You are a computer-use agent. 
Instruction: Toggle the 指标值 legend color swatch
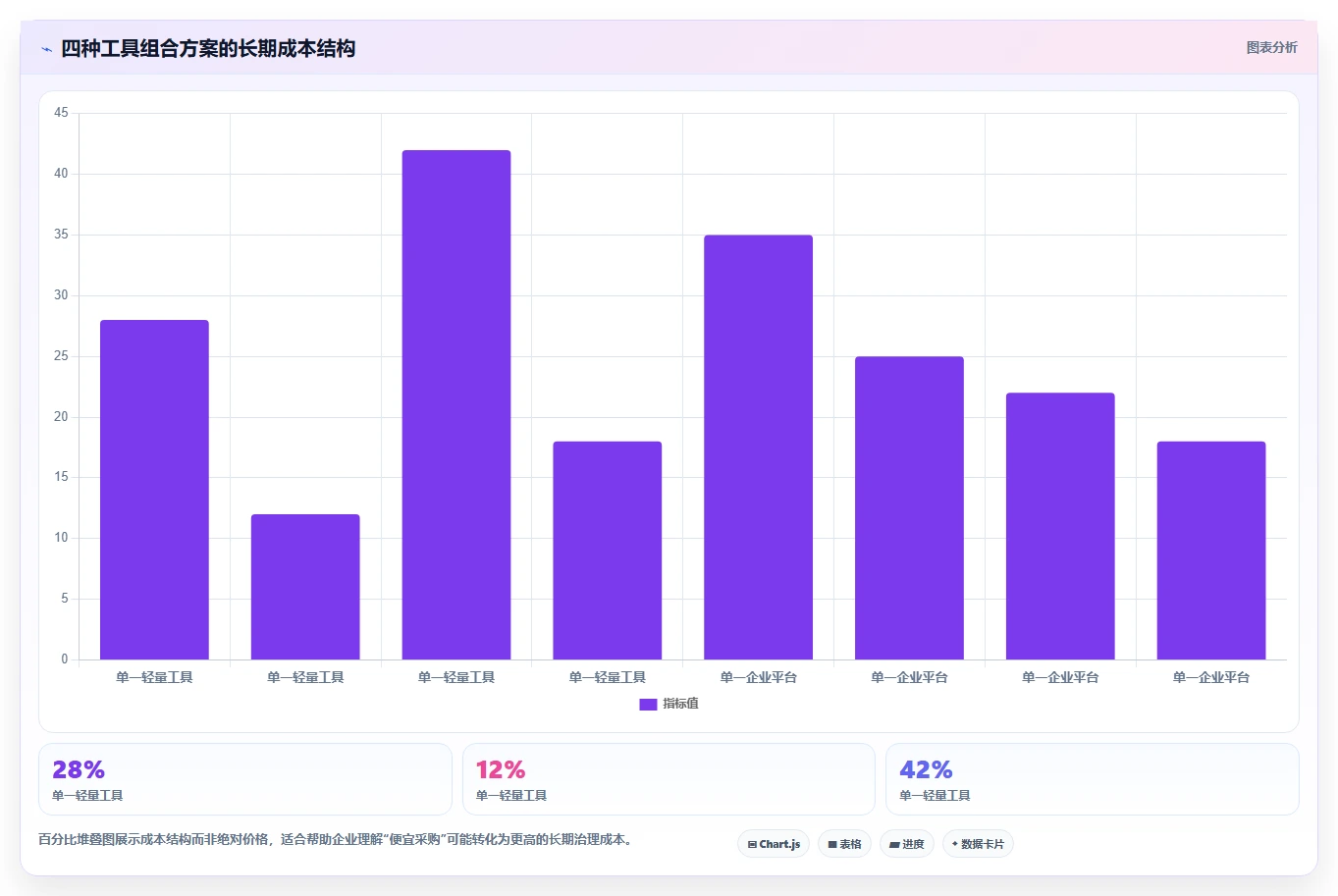648,704
